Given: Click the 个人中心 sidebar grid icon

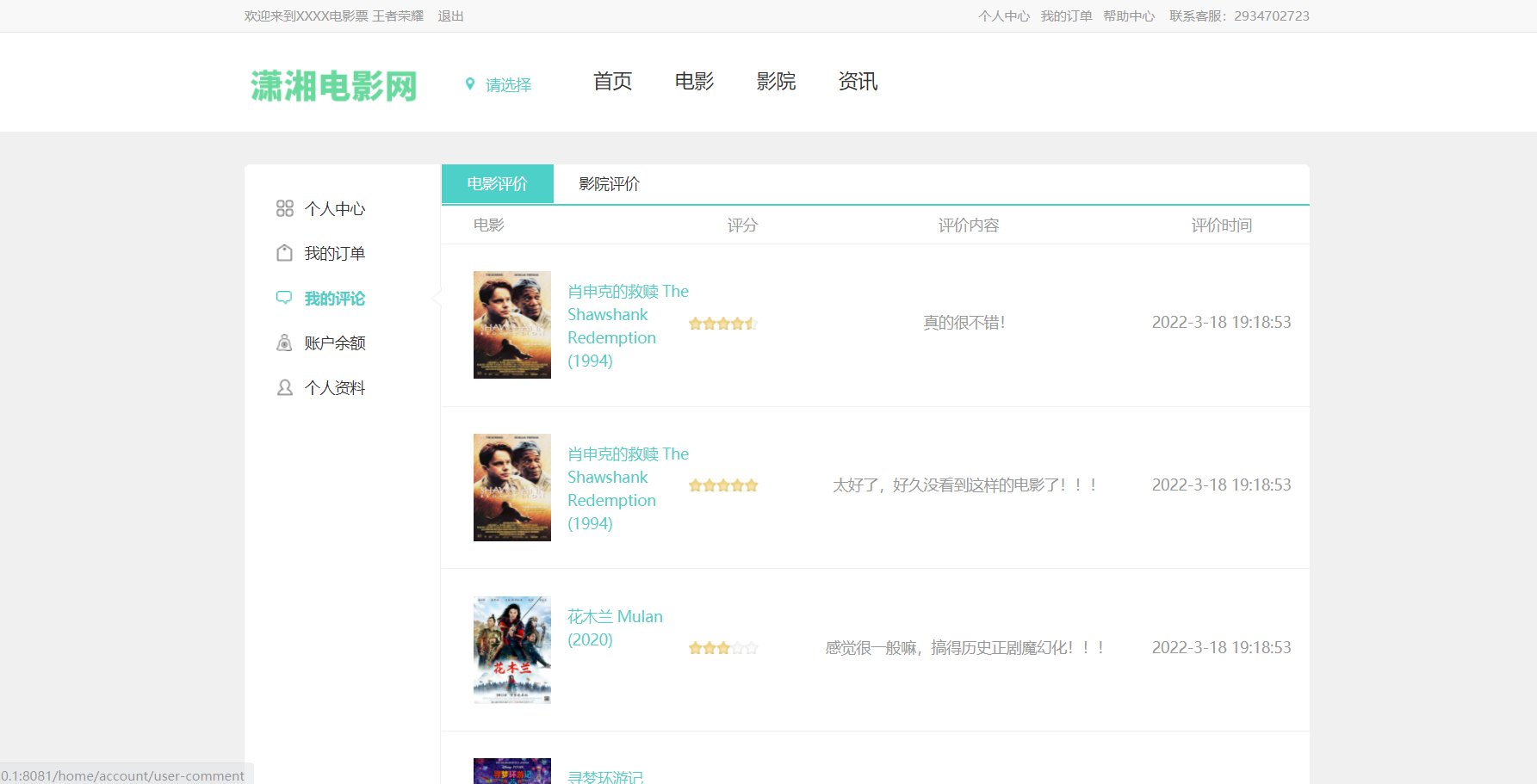Looking at the screenshot, I should (x=284, y=208).
